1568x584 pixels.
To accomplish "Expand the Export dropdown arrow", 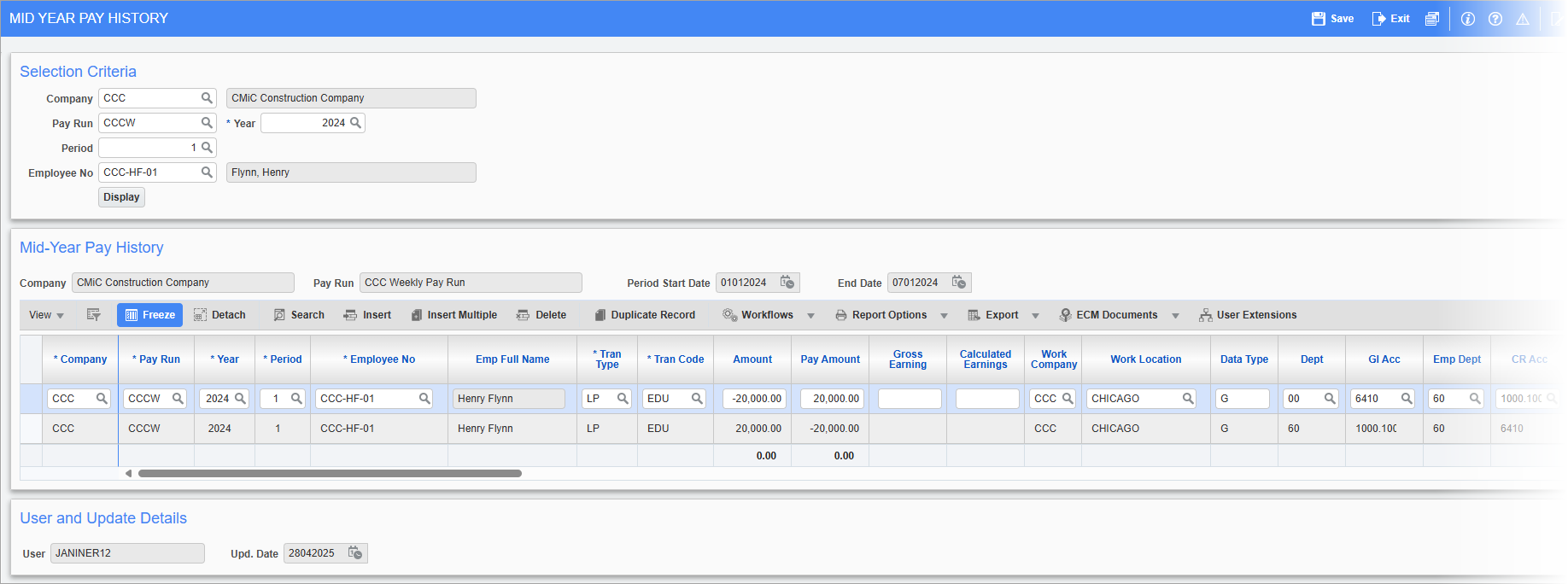I will click(1036, 316).
